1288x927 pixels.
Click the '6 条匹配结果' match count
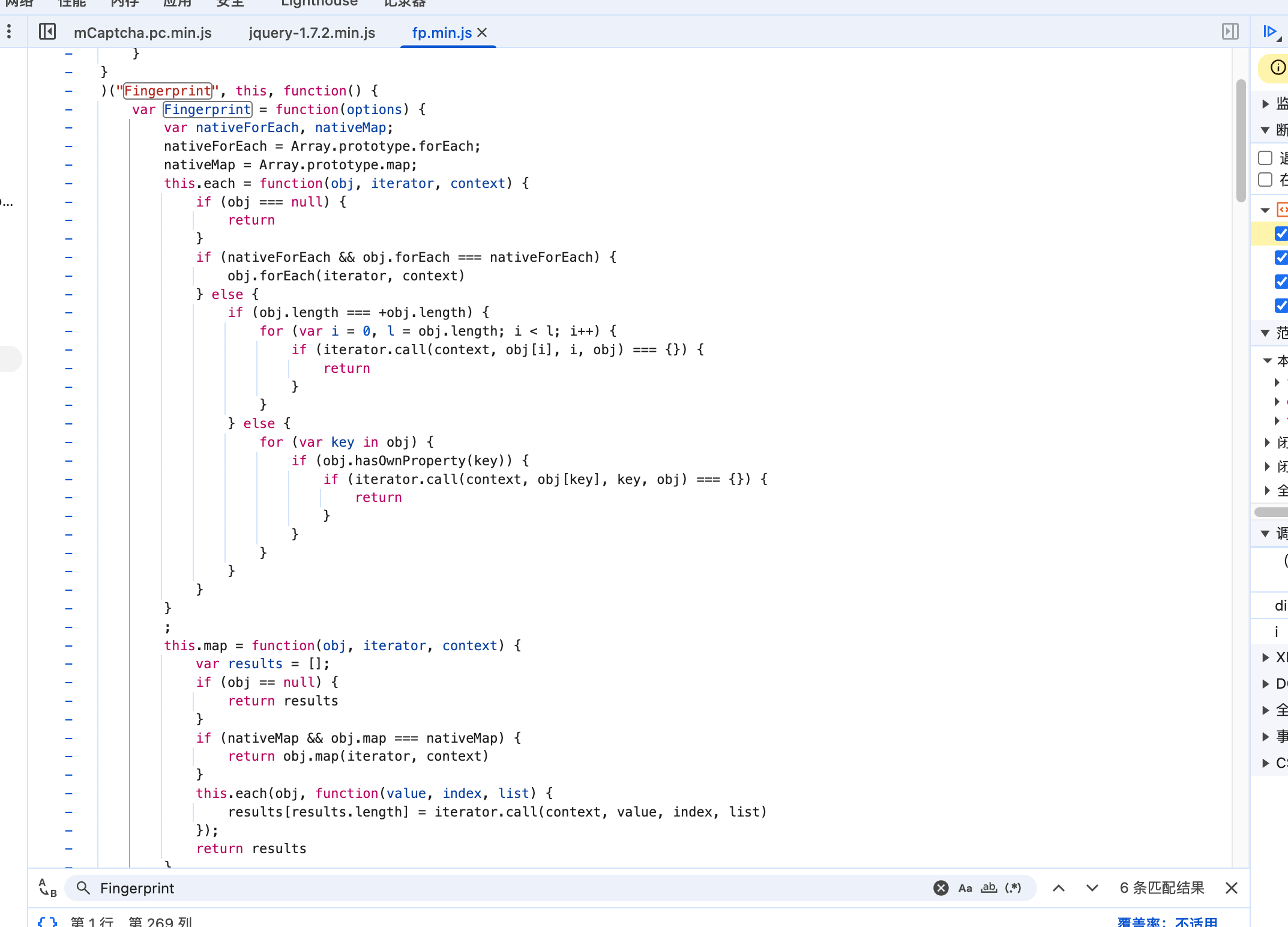(1162, 888)
